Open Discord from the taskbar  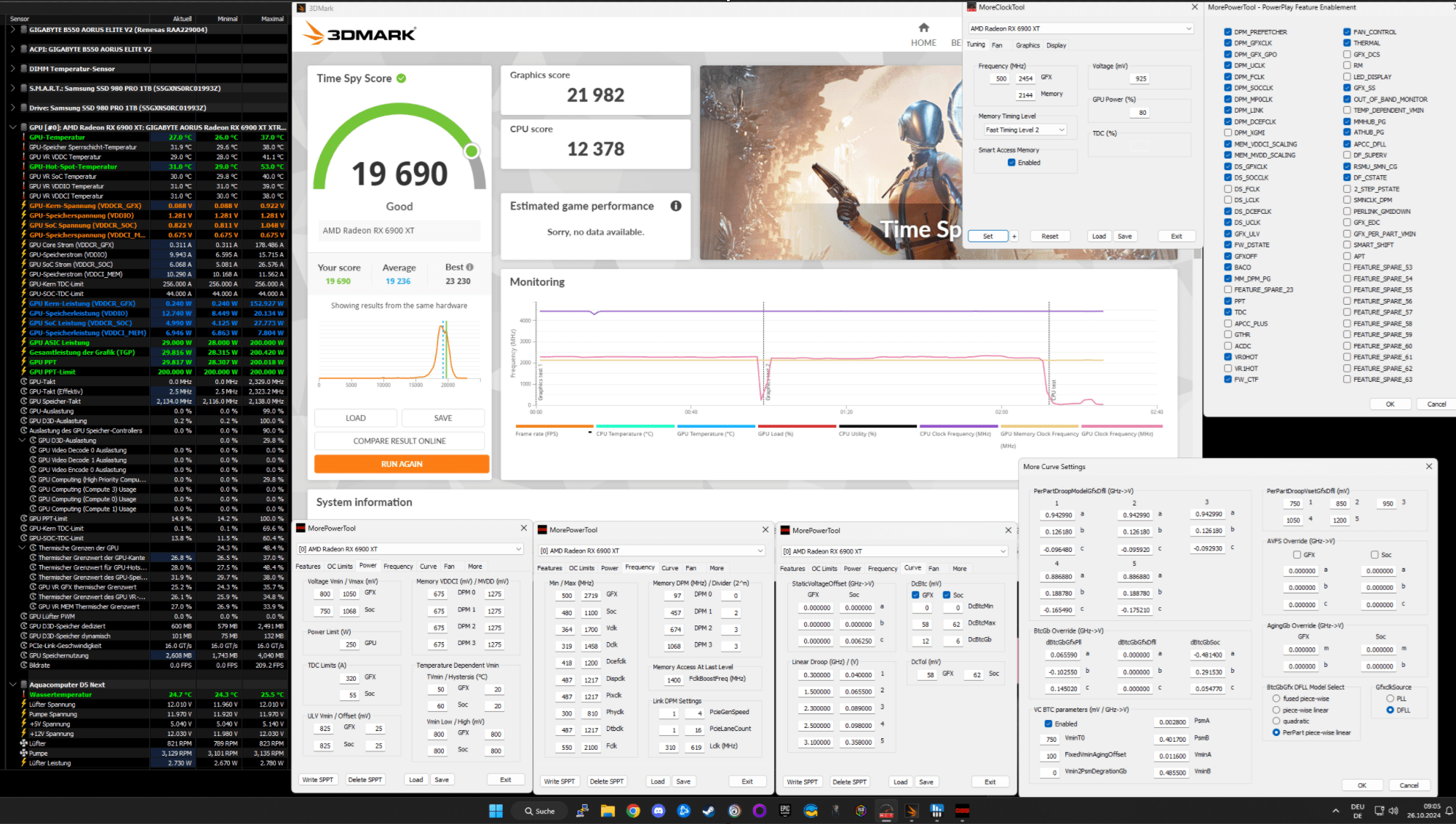[x=659, y=811]
